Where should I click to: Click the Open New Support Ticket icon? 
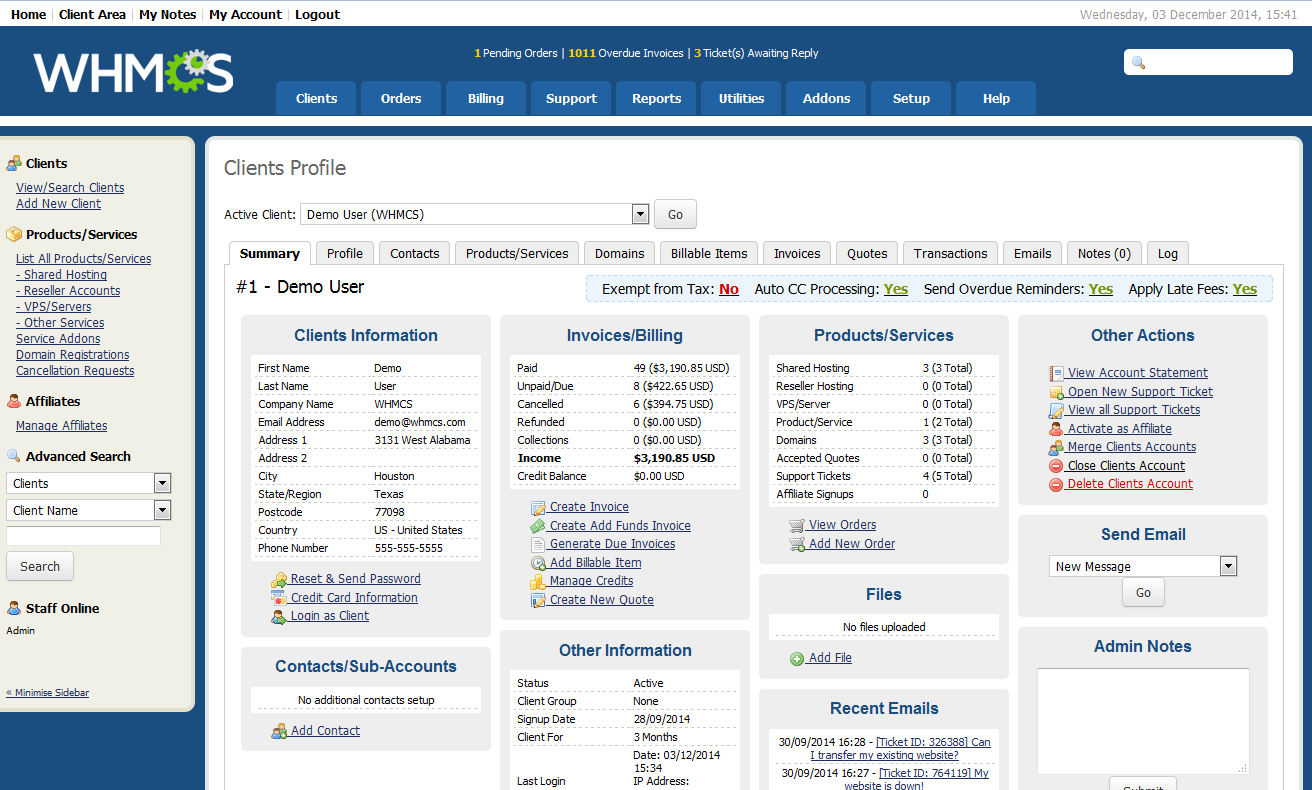click(x=1056, y=392)
